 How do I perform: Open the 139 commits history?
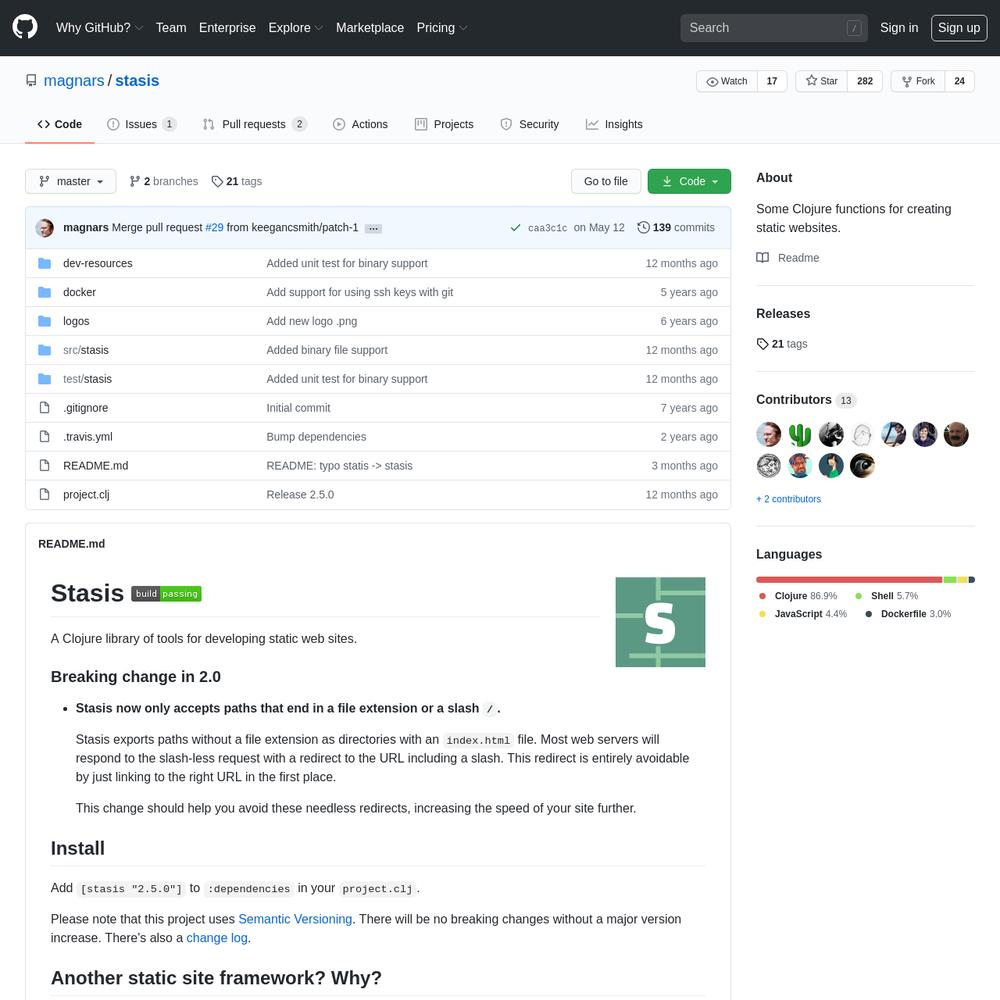tap(676, 228)
